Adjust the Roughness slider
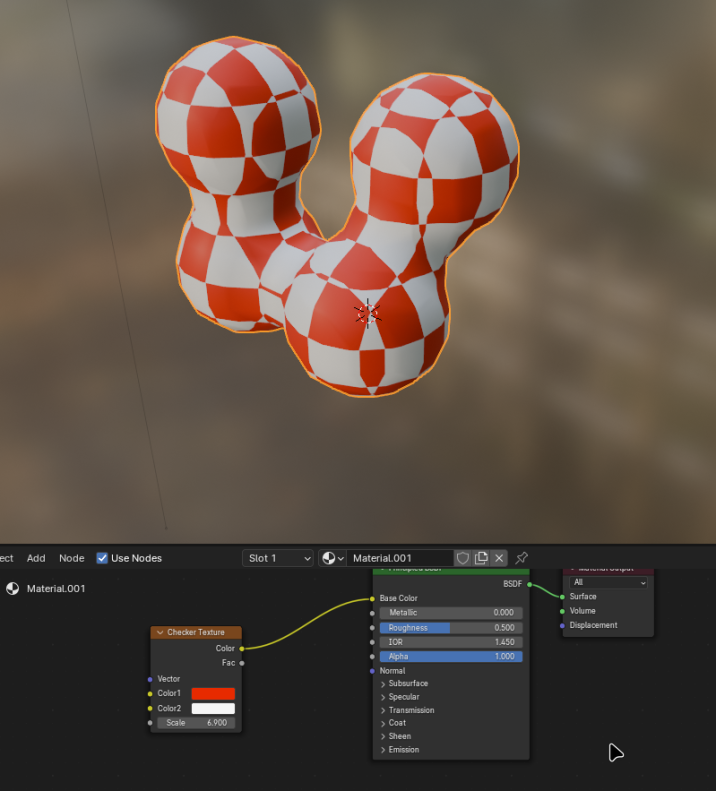 [x=451, y=628]
